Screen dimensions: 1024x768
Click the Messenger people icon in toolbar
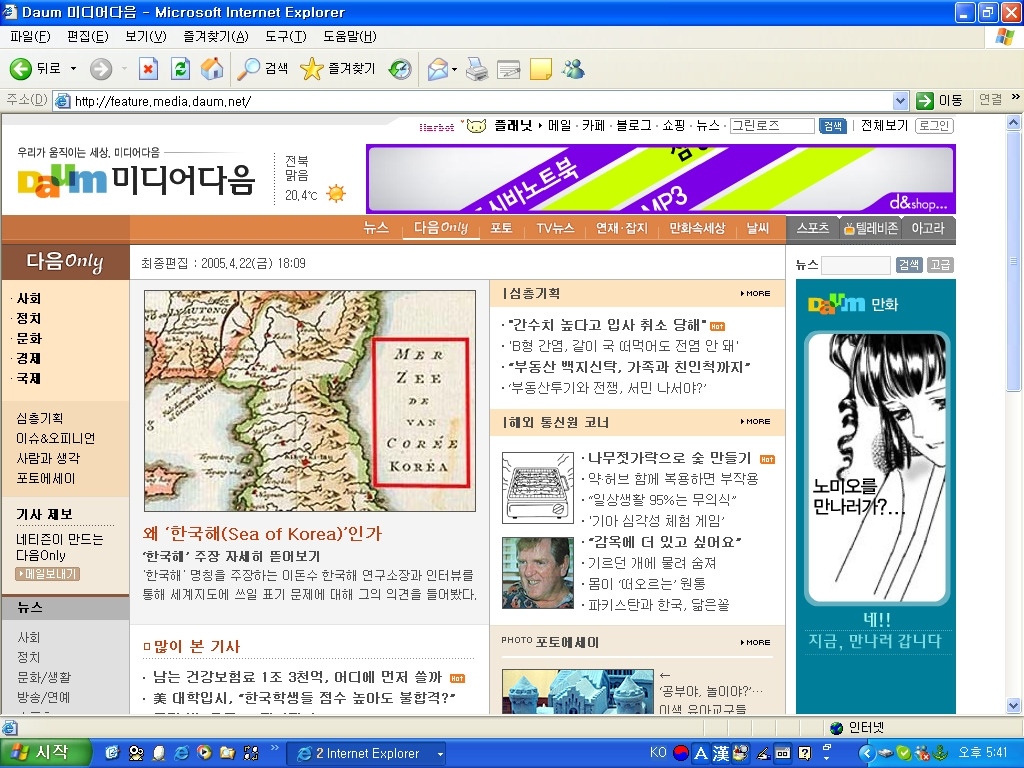coord(573,69)
